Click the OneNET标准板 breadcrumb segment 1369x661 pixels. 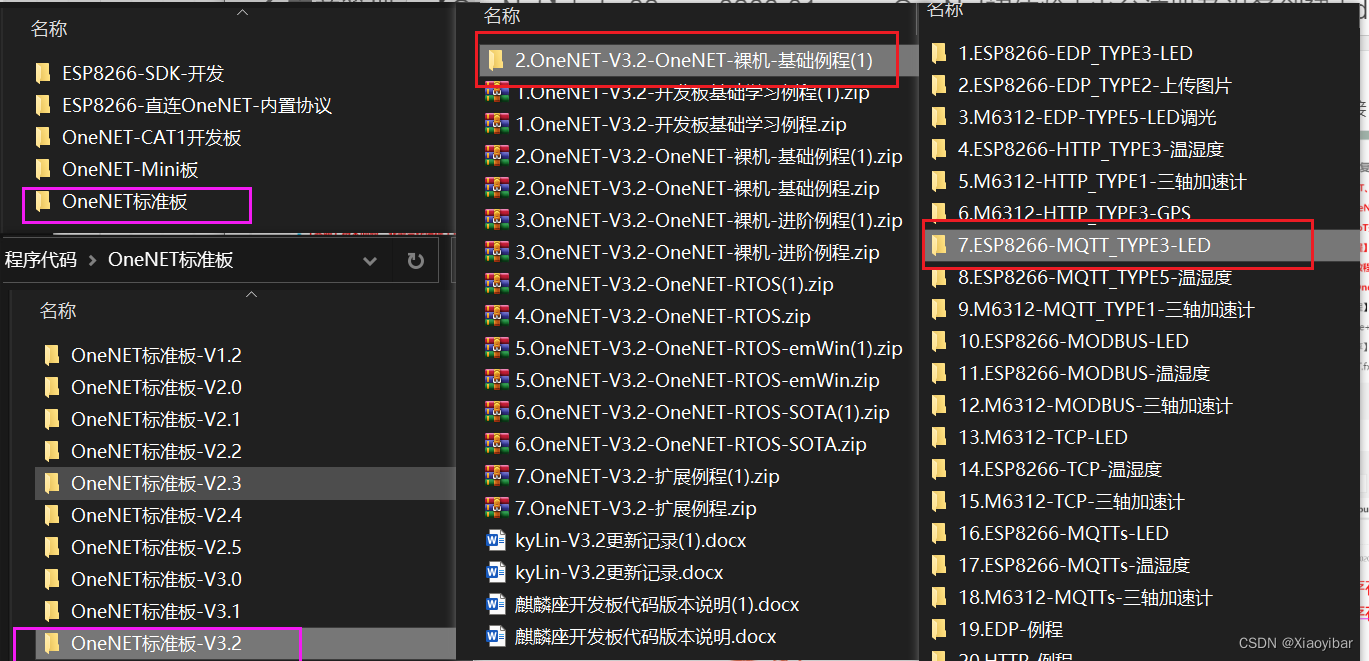[x=171, y=260]
